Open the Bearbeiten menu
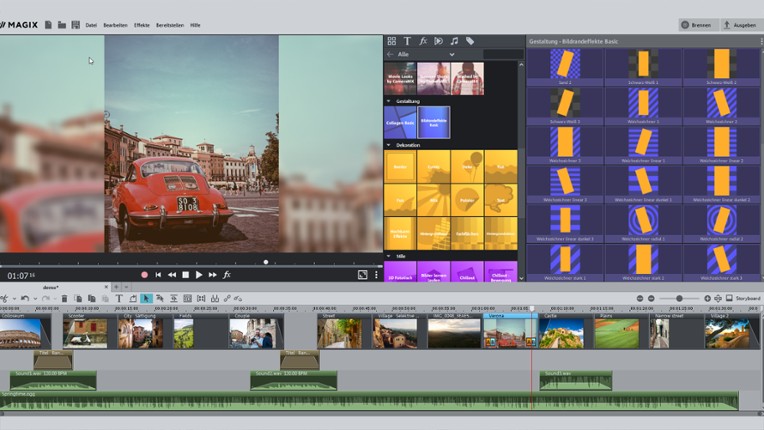 pos(114,24)
